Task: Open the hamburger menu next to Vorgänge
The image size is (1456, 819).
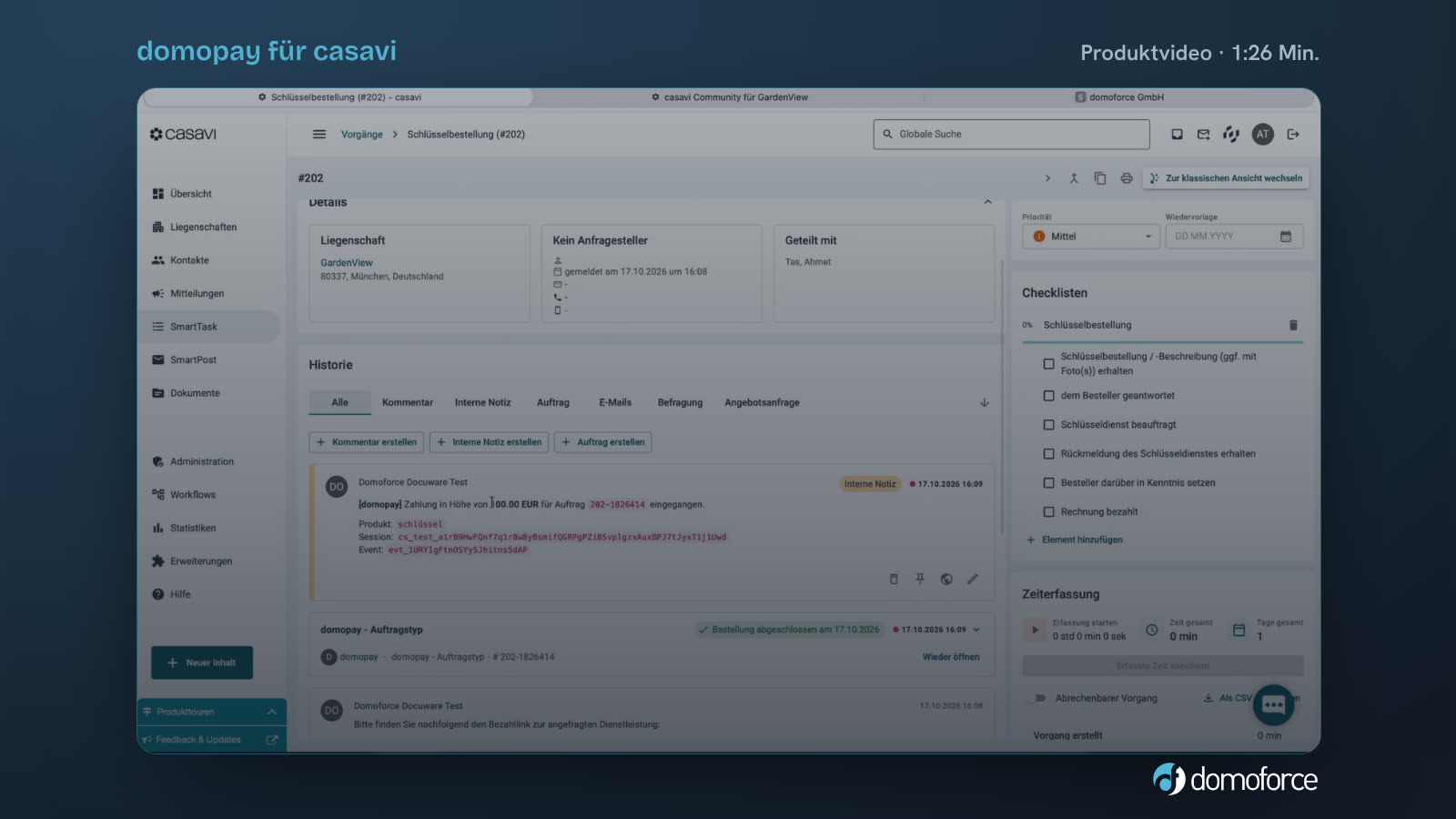Action: coord(318,135)
